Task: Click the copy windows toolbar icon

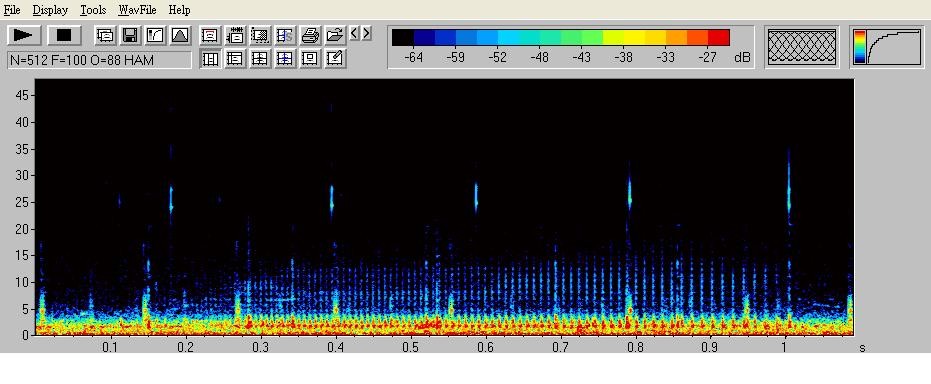Action: (105, 35)
